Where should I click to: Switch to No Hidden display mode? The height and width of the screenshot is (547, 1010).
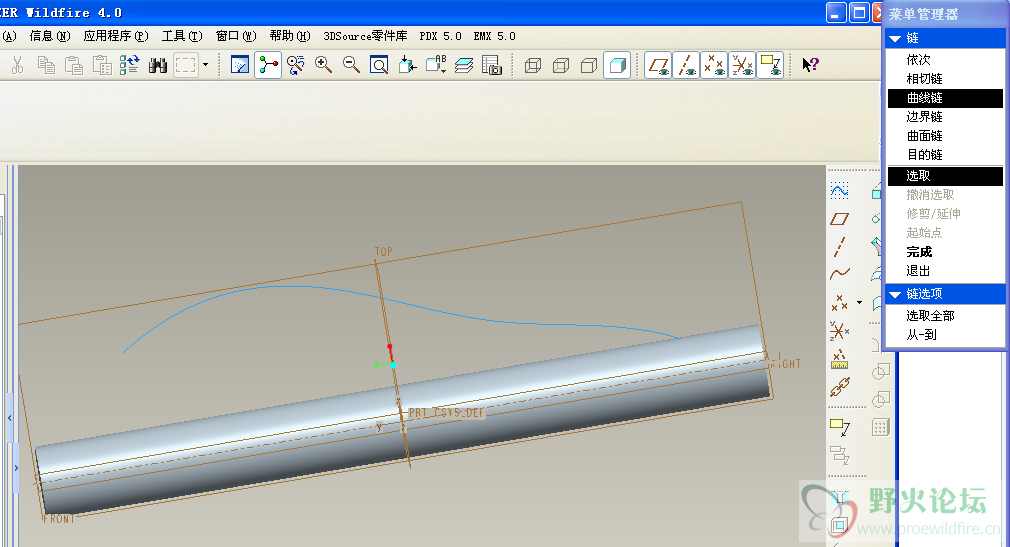[589, 65]
